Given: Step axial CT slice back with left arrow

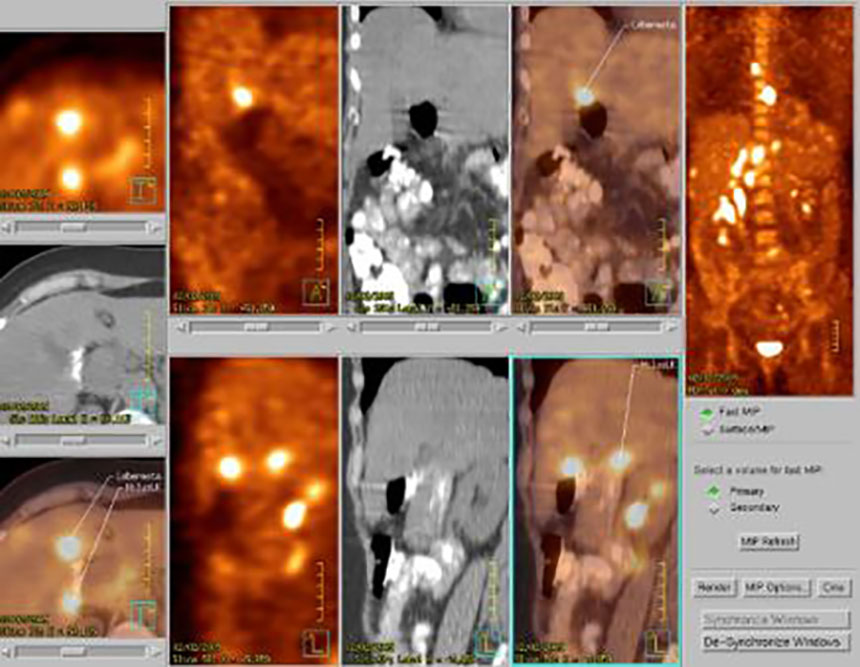Looking at the screenshot, I should pos(5,440).
